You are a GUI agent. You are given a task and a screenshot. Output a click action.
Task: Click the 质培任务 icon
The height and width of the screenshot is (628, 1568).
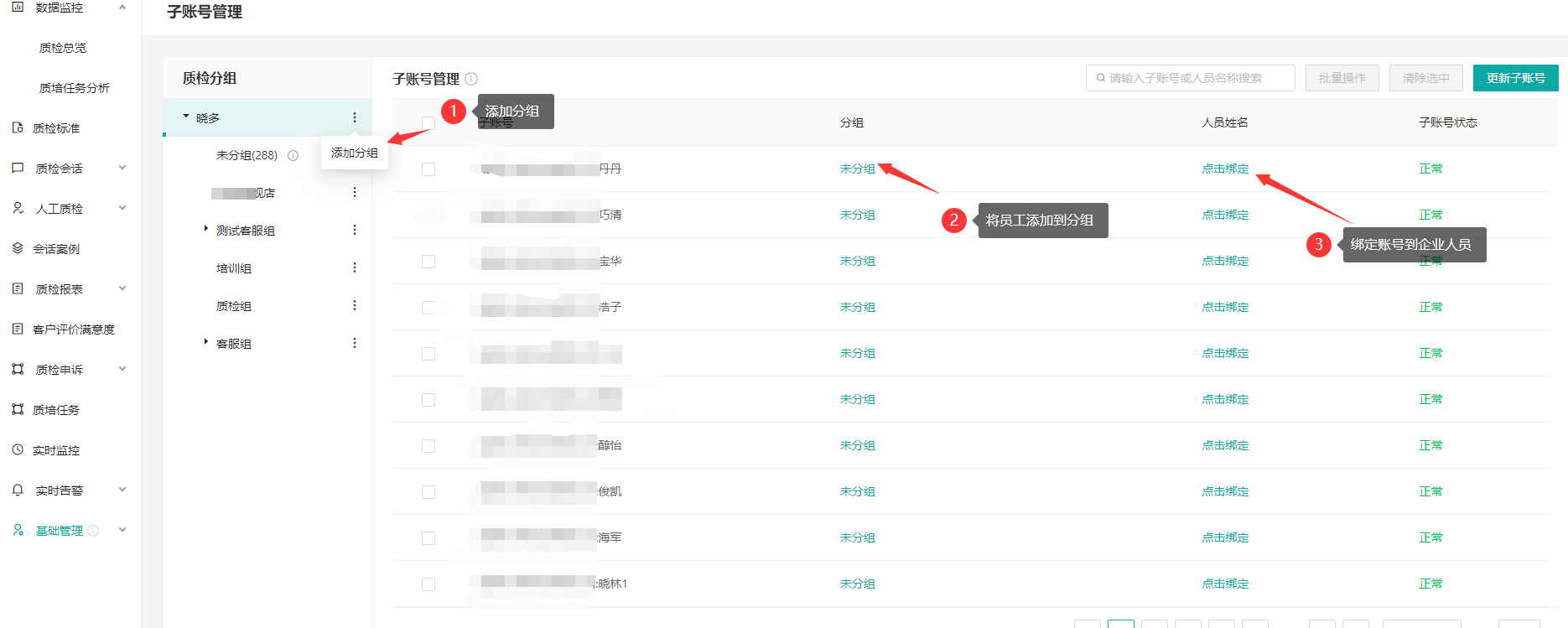tap(18, 409)
